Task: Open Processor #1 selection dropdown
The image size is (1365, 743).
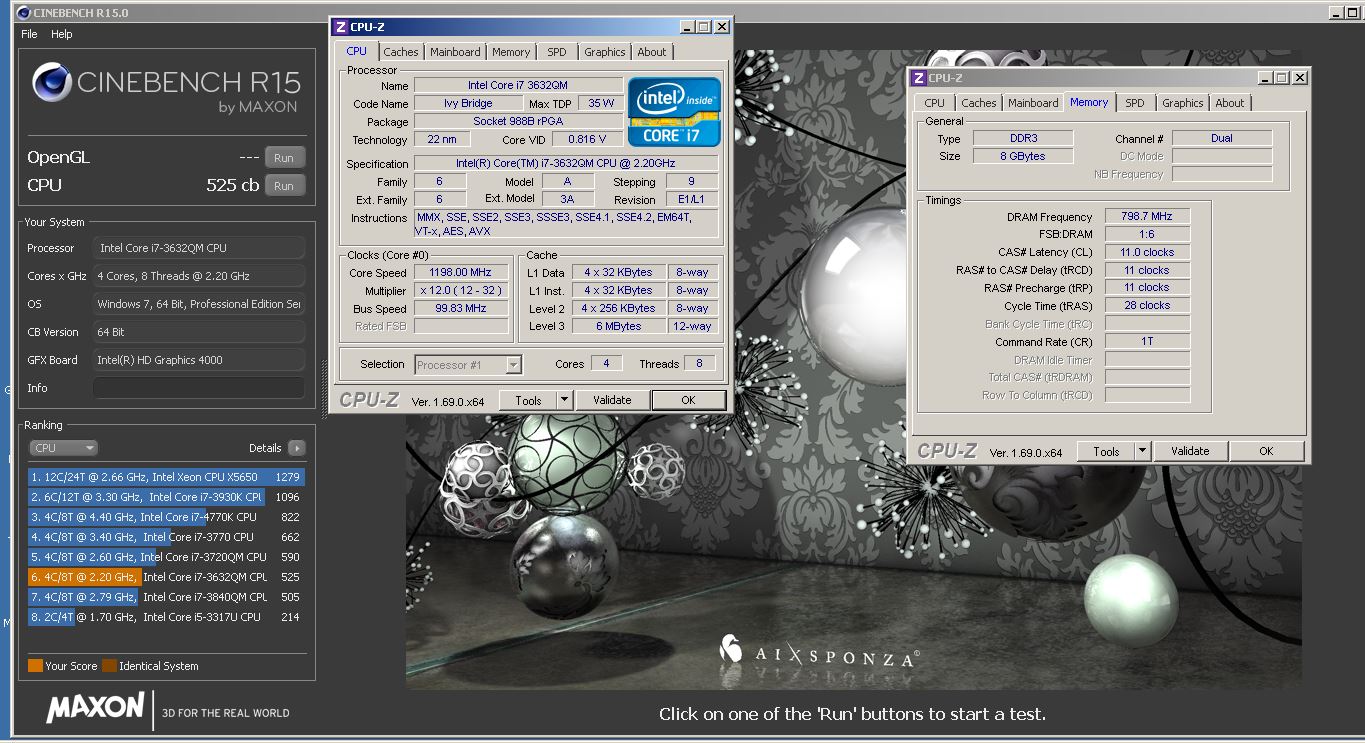Action: tap(468, 365)
